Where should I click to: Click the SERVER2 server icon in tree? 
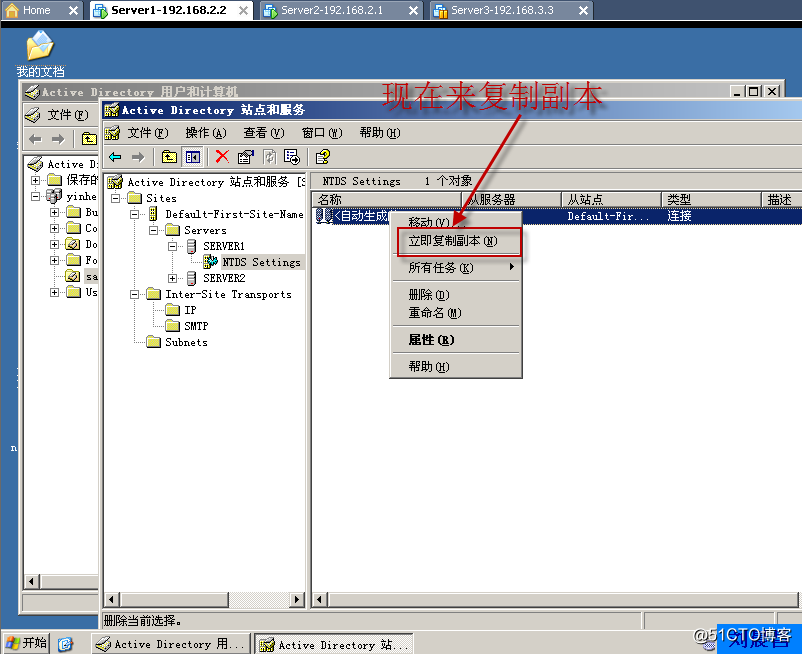click(x=191, y=278)
